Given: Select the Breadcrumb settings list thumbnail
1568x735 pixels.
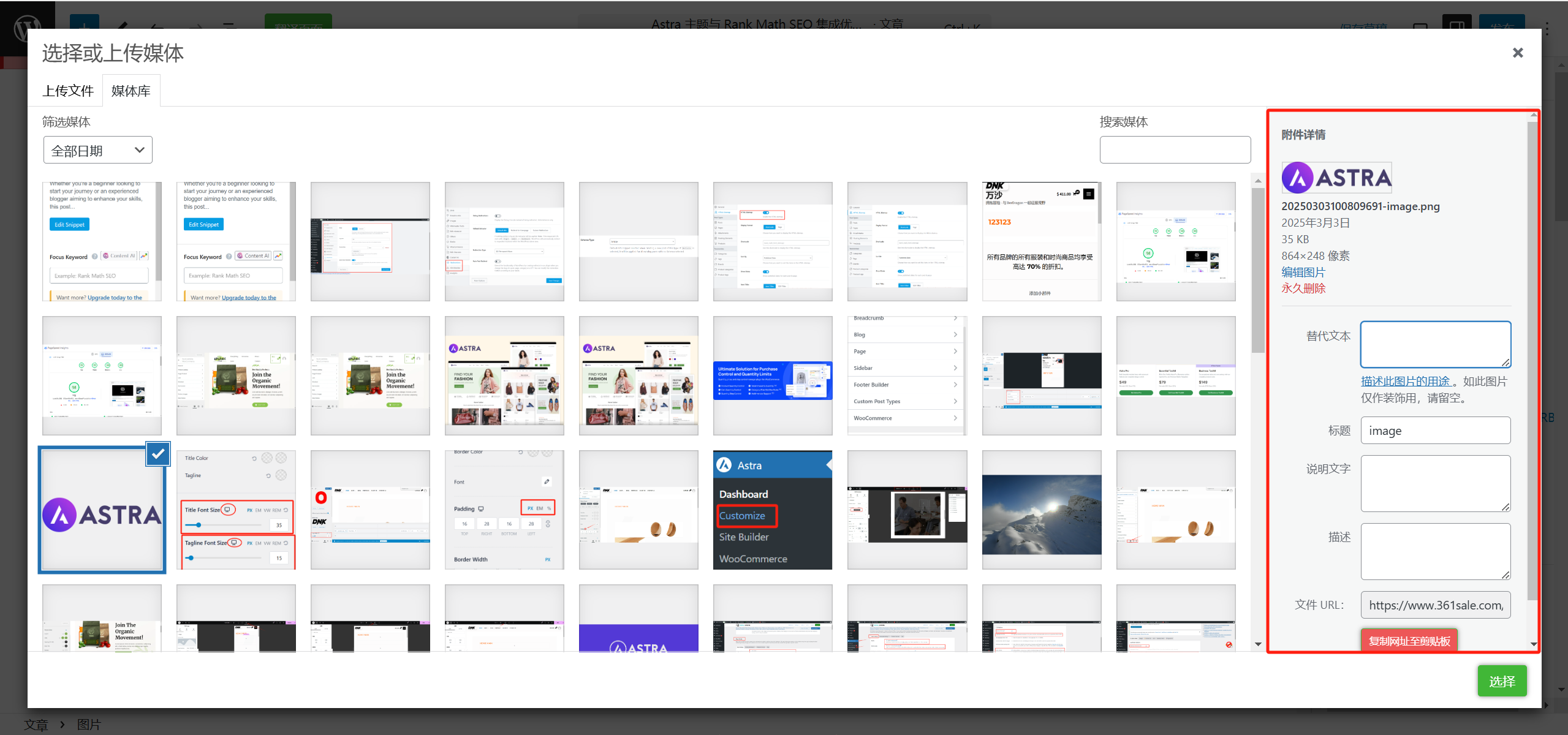Looking at the screenshot, I should point(906,375).
